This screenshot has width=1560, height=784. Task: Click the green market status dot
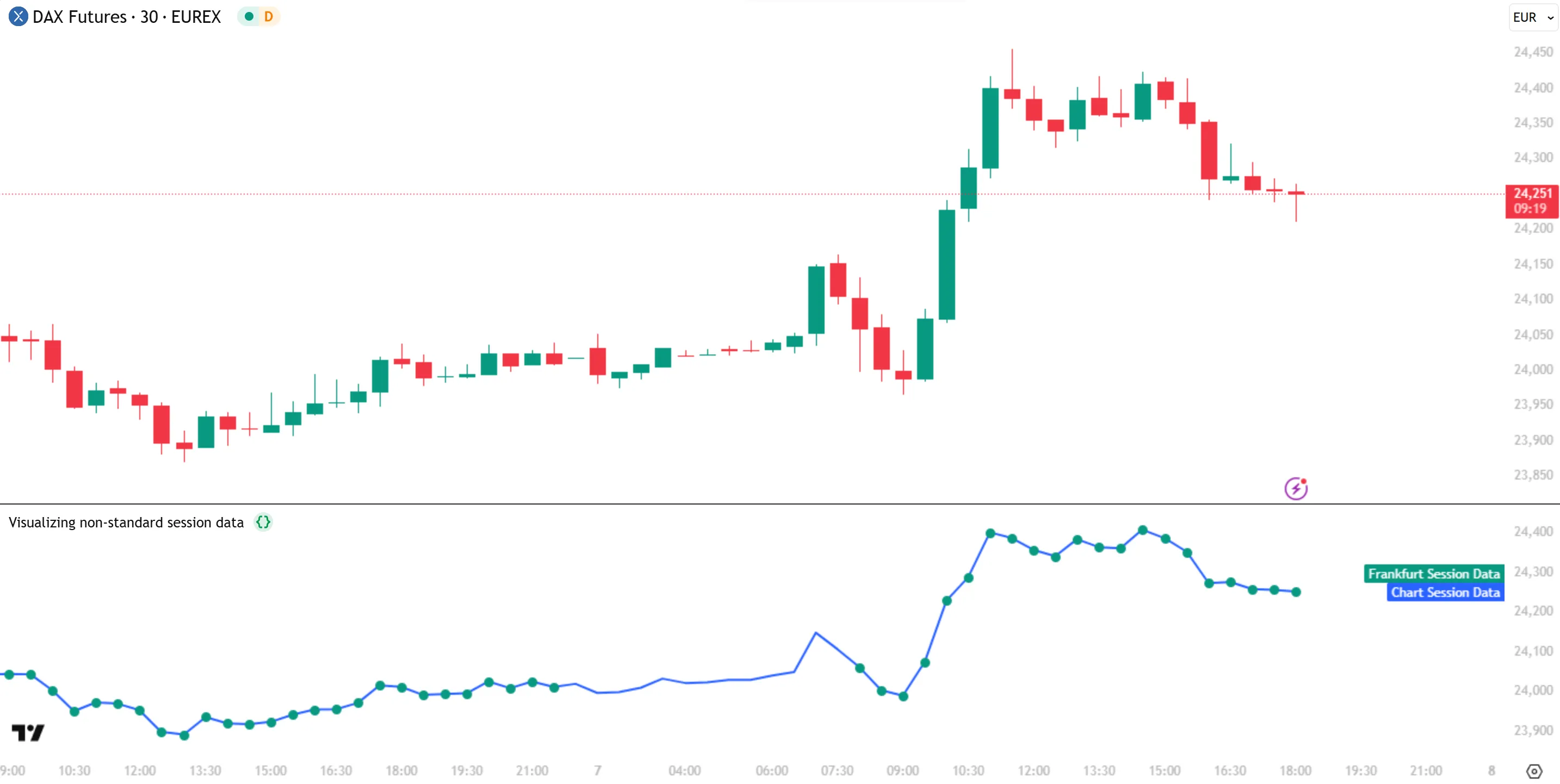(x=249, y=16)
